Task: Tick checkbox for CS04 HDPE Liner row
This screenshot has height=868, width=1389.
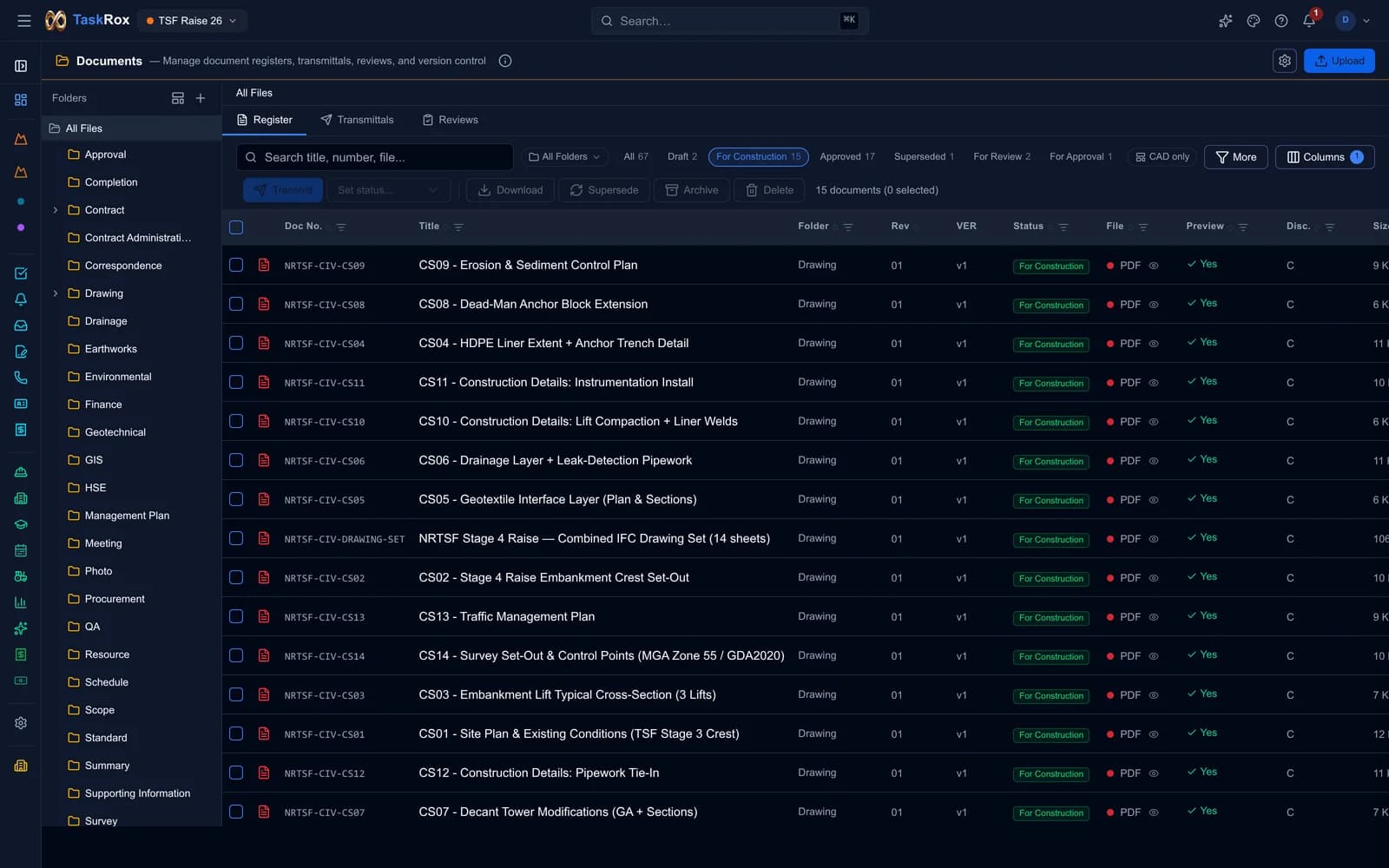Action: 236,343
